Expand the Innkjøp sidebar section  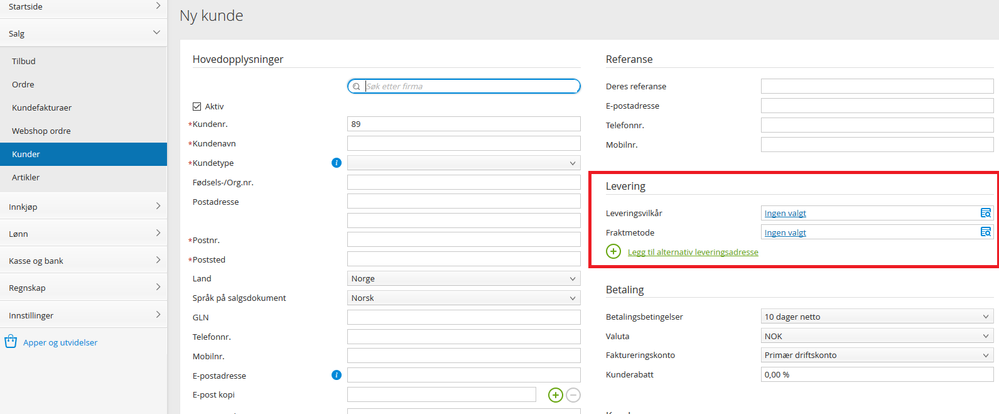coord(83,206)
